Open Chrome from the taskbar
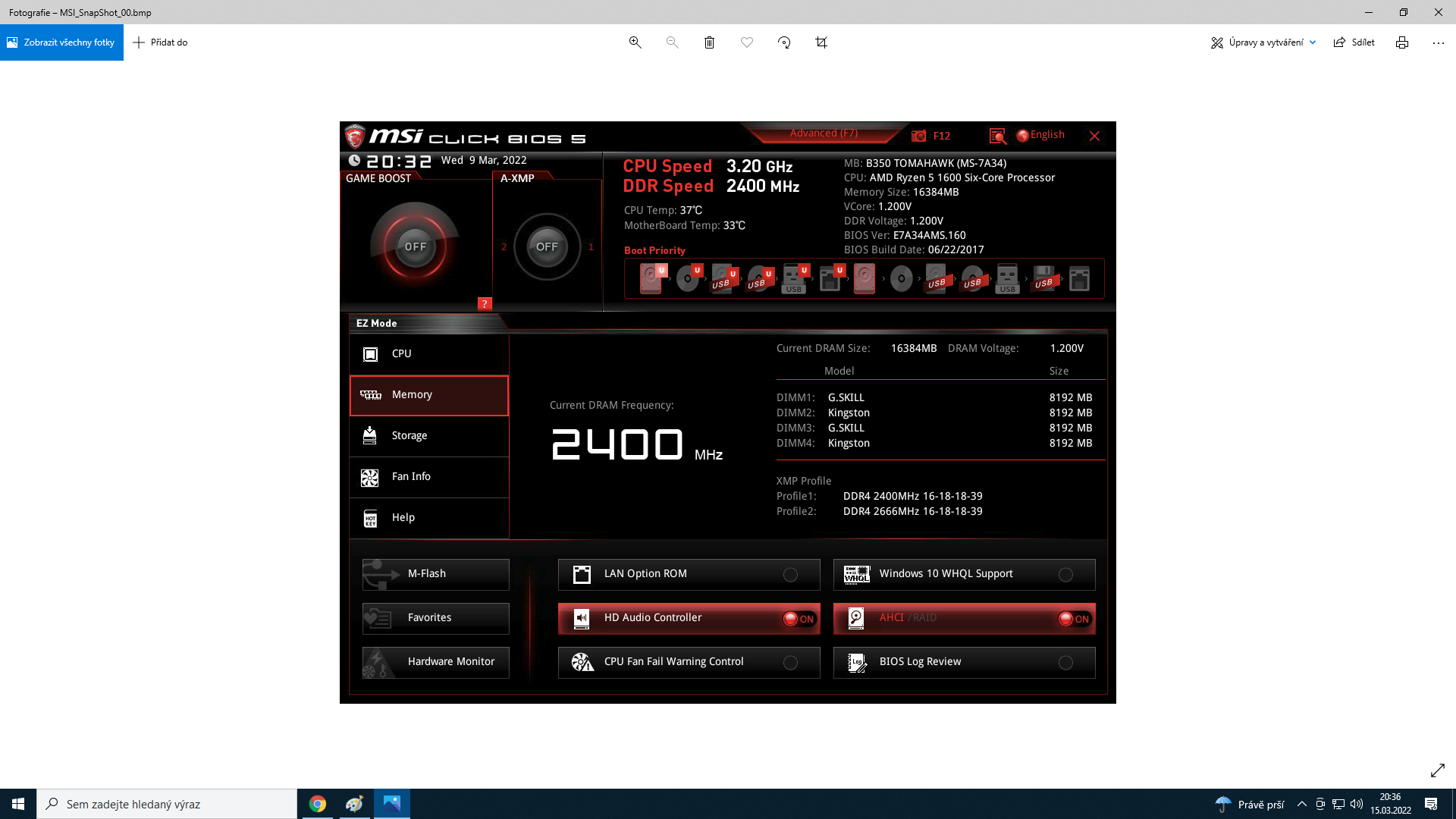The height and width of the screenshot is (819, 1456). tap(318, 804)
